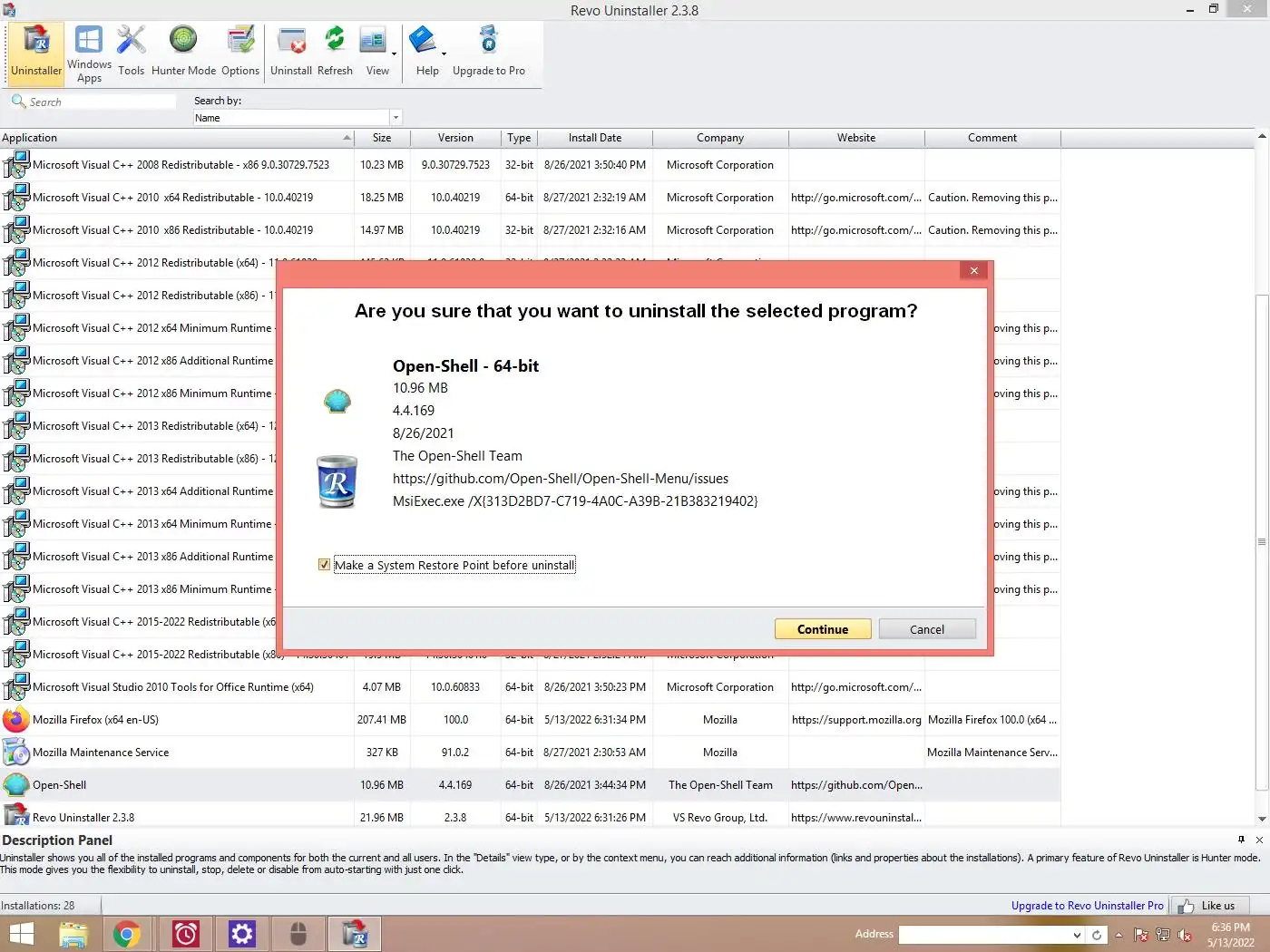Launch Google Chrome from taskbar

click(127, 934)
